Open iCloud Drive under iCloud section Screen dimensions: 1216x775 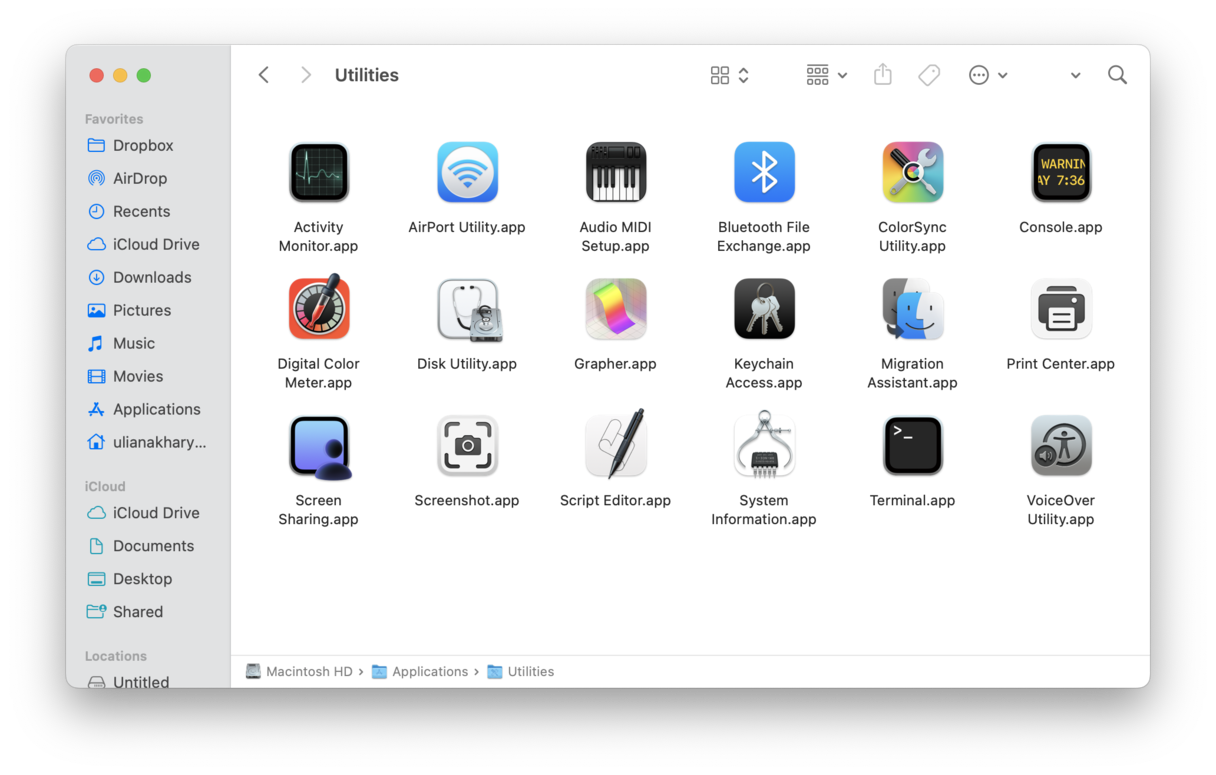pos(143,513)
